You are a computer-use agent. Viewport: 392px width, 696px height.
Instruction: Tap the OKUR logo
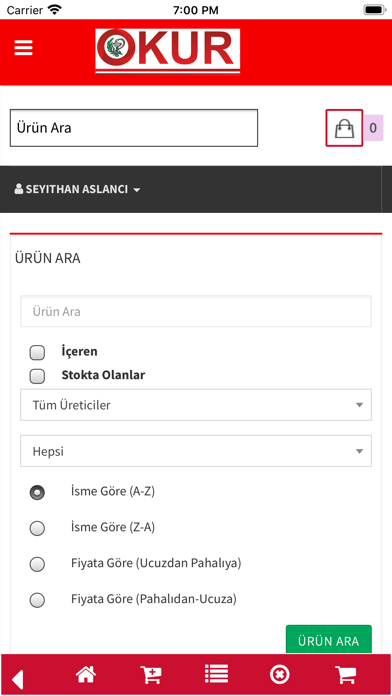click(168, 51)
